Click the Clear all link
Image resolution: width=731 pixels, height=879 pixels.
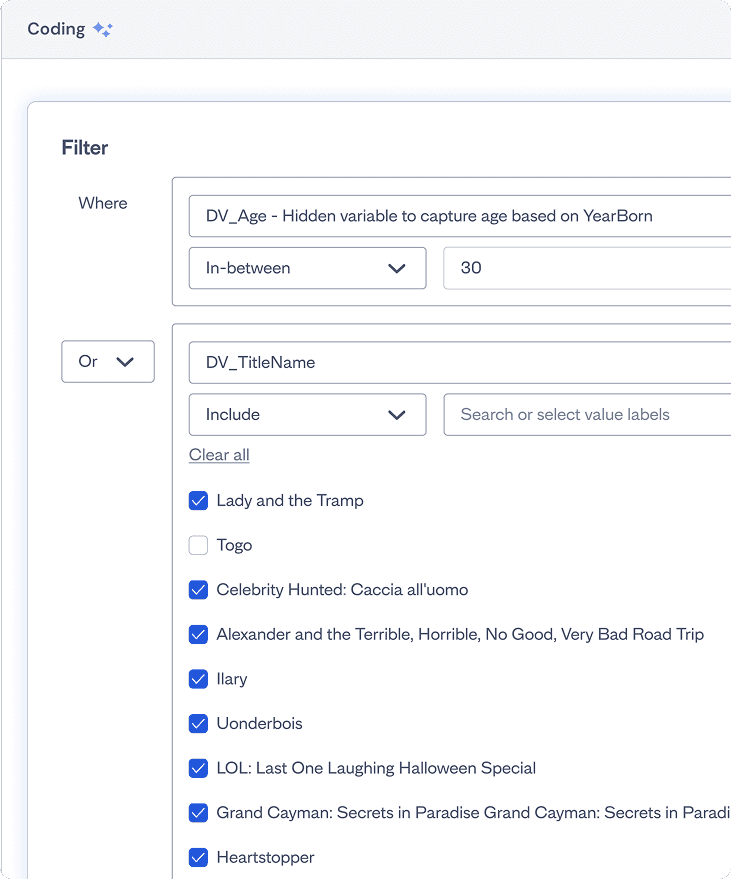pyautogui.click(x=219, y=455)
